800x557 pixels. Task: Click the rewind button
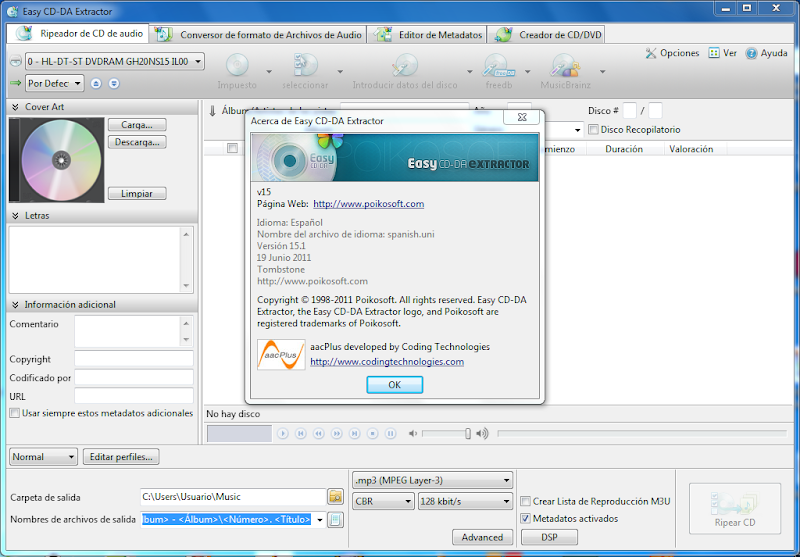tap(318, 434)
